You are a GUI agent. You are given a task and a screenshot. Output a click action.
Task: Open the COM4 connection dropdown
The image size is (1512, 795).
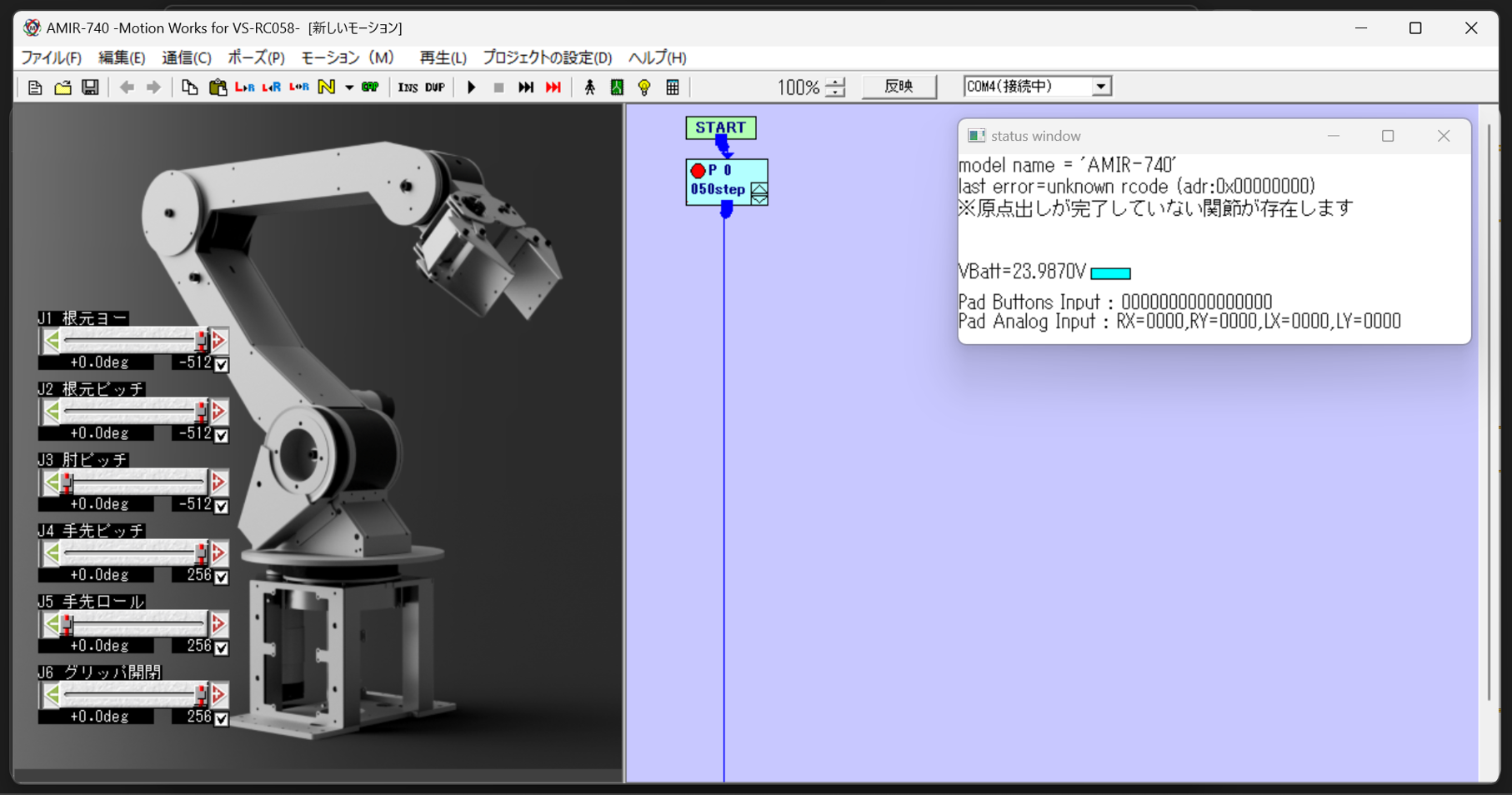click(1102, 85)
